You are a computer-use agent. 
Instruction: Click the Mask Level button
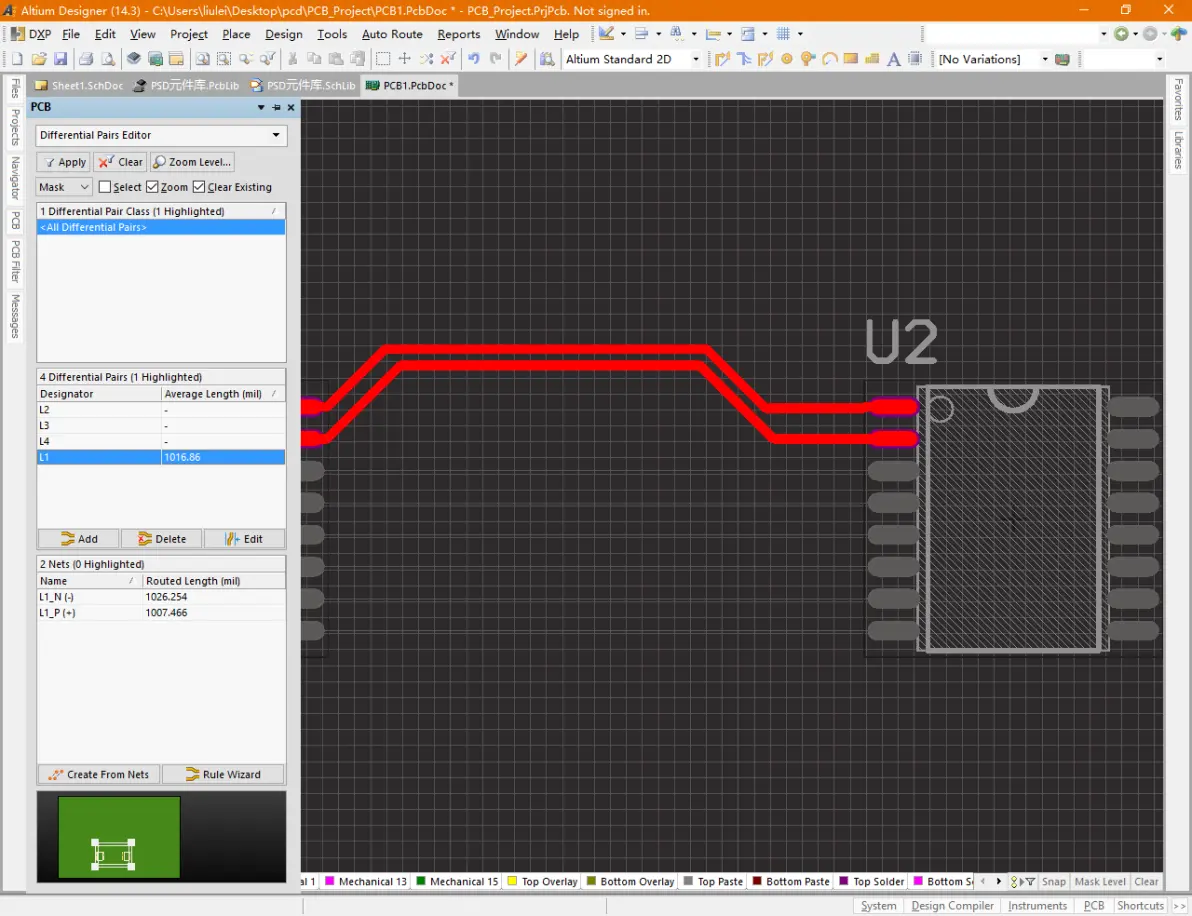click(x=1100, y=882)
